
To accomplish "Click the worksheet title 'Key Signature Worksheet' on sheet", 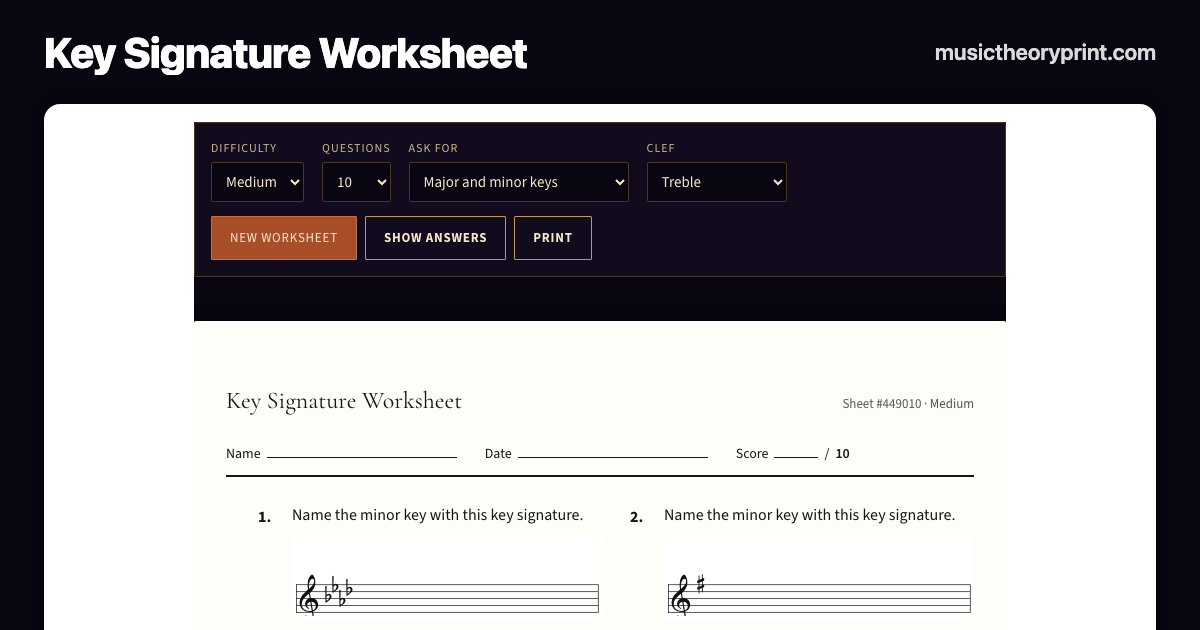I will pos(344,402).
